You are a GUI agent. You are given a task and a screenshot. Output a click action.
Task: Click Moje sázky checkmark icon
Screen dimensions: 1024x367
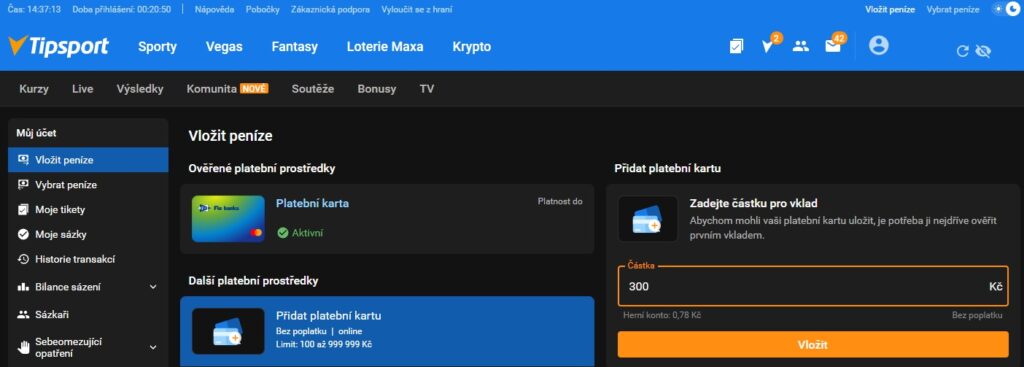tap(24, 234)
